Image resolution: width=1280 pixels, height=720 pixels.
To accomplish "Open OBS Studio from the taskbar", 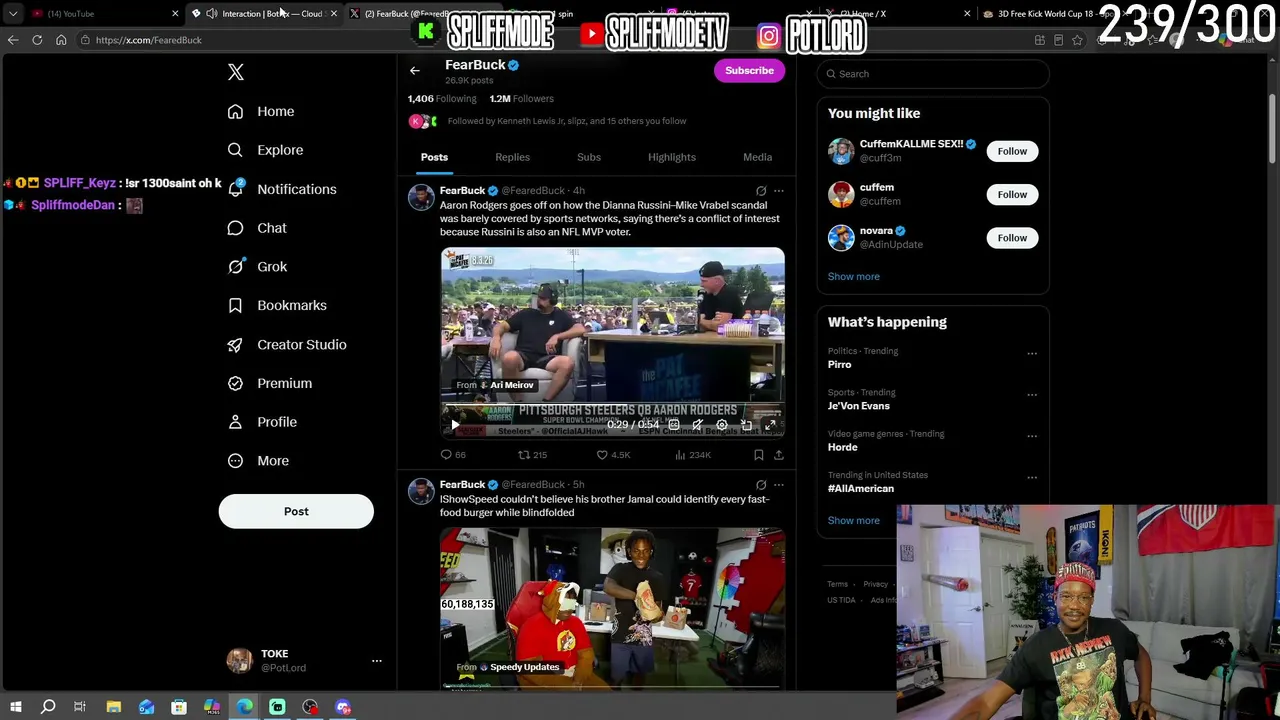I will [x=310, y=707].
